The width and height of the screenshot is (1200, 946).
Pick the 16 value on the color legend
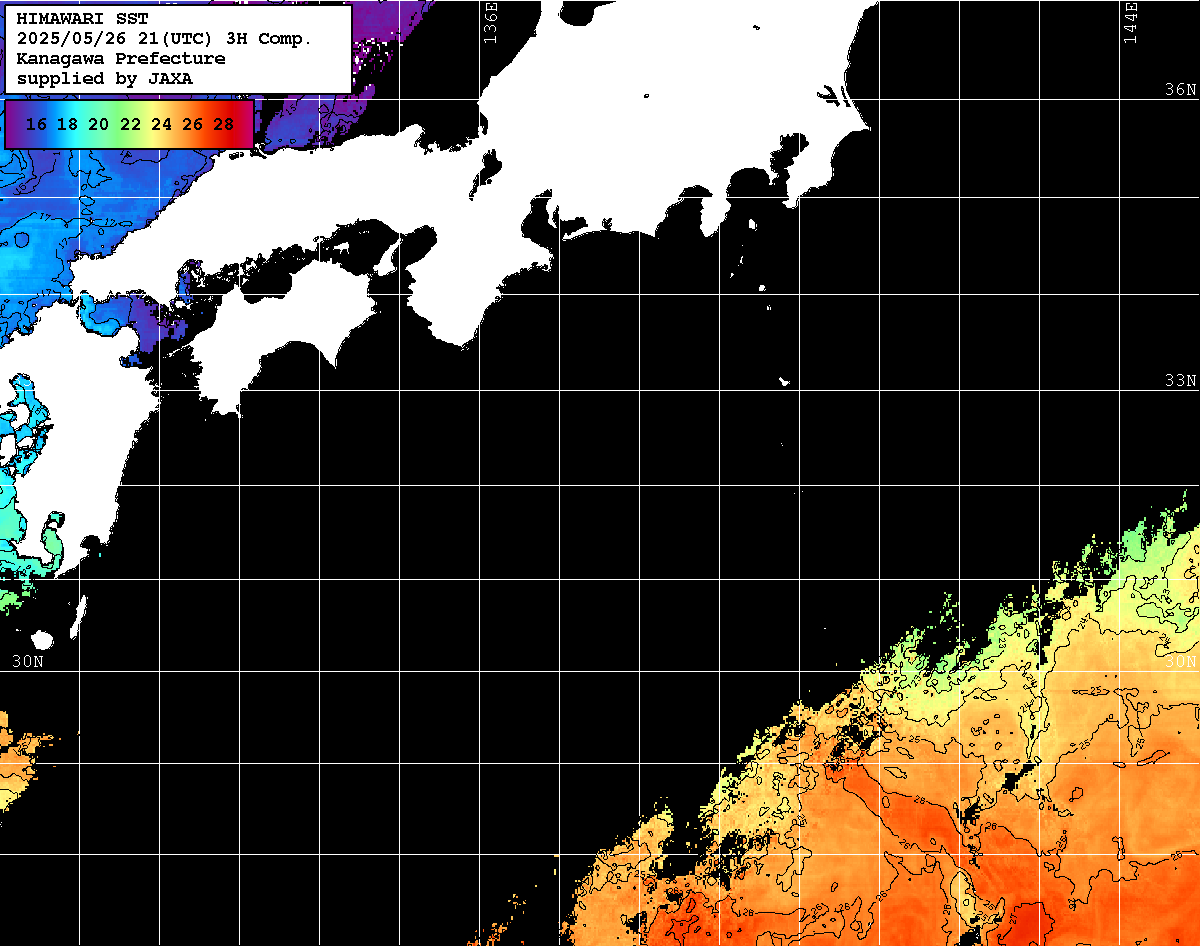(x=37, y=124)
